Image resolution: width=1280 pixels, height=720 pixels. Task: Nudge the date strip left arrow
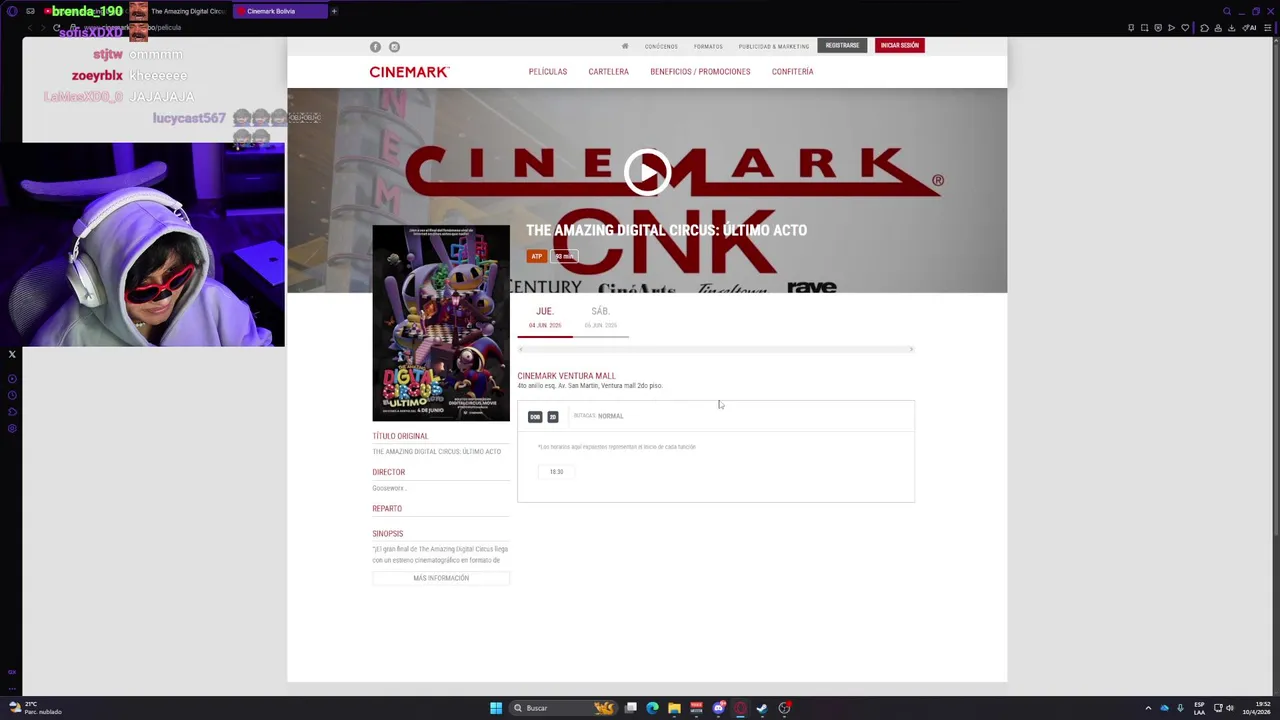click(x=520, y=349)
